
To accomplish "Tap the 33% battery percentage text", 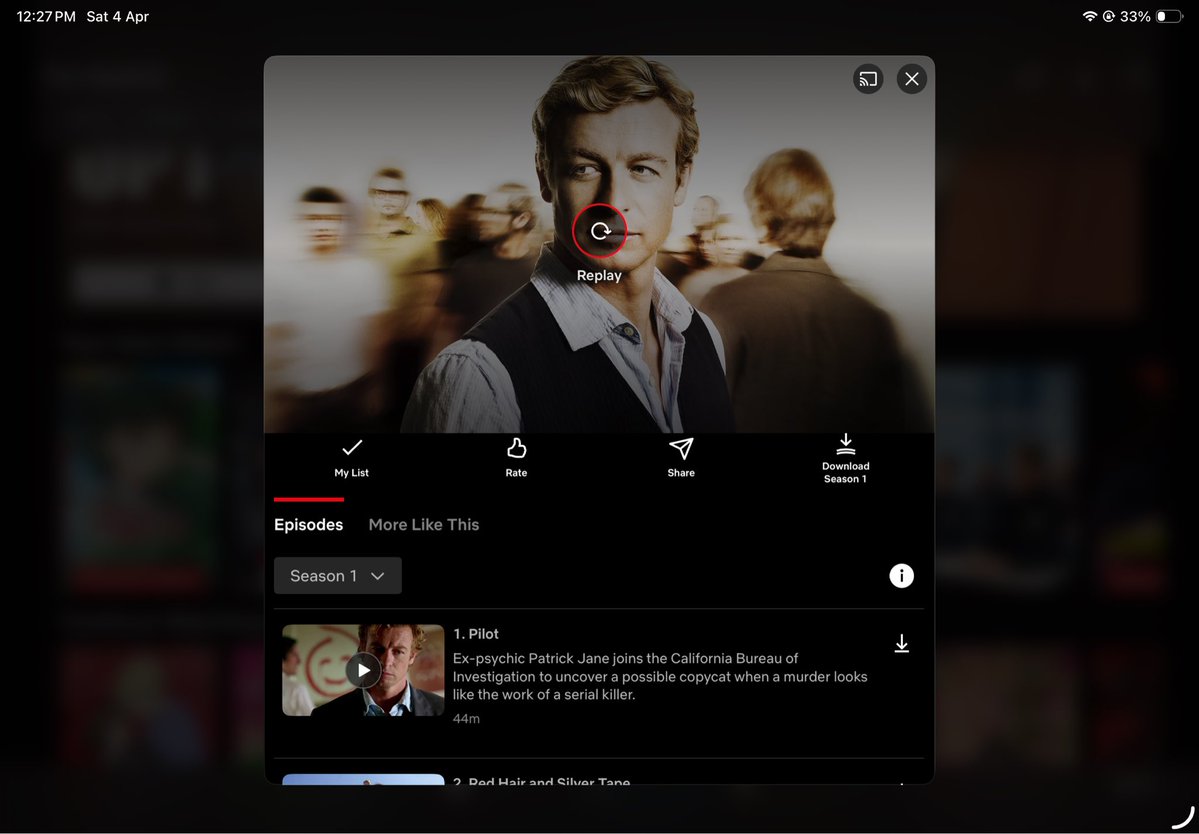I will 1135,16.
